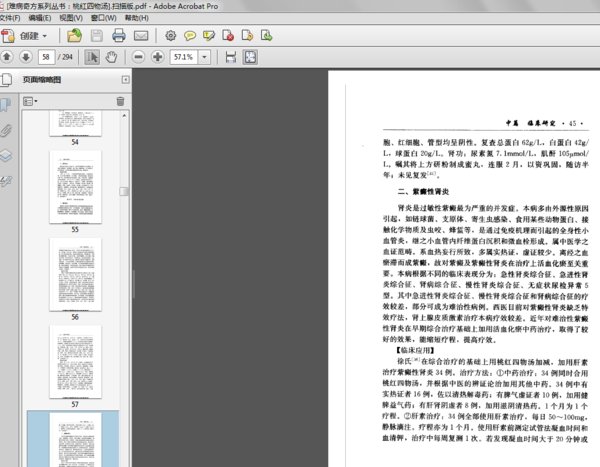600x467 pixels.
Task: Open the 视图(V) menu
Action: coord(70,17)
